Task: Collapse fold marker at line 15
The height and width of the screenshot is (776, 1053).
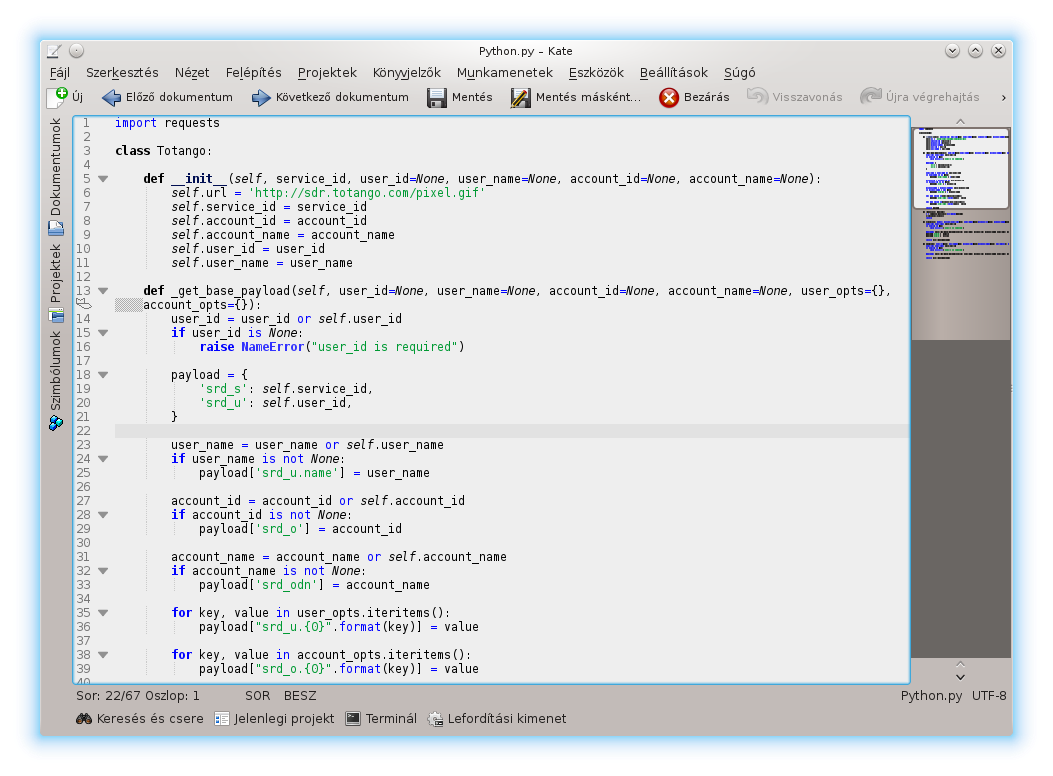Action: pos(103,332)
